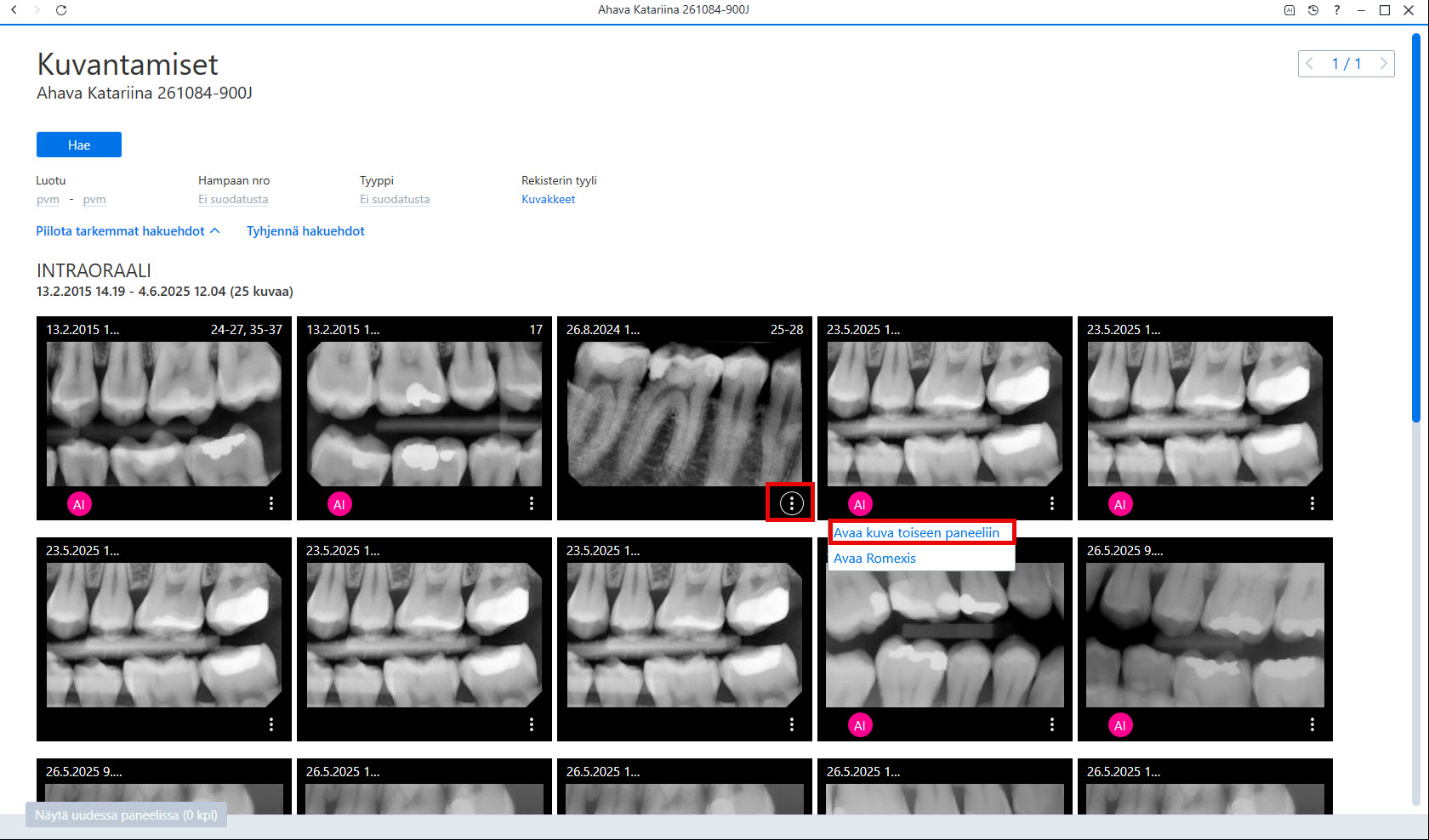
Task: Select the 26.8.2024 teeth 25-28 thumbnail
Action: [x=685, y=414]
